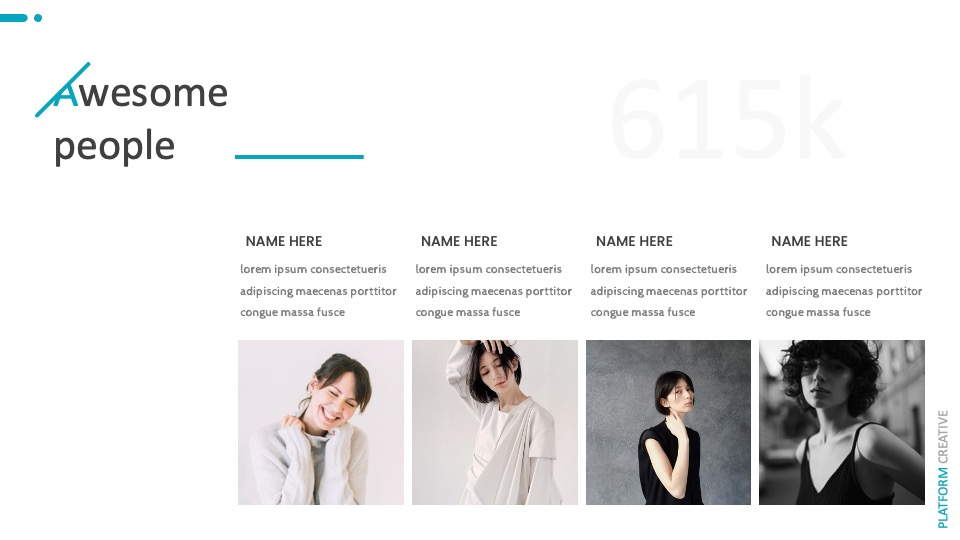Click the small teal dot beside the top dash
The width and height of the screenshot is (960, 540).
click(38, 18)
